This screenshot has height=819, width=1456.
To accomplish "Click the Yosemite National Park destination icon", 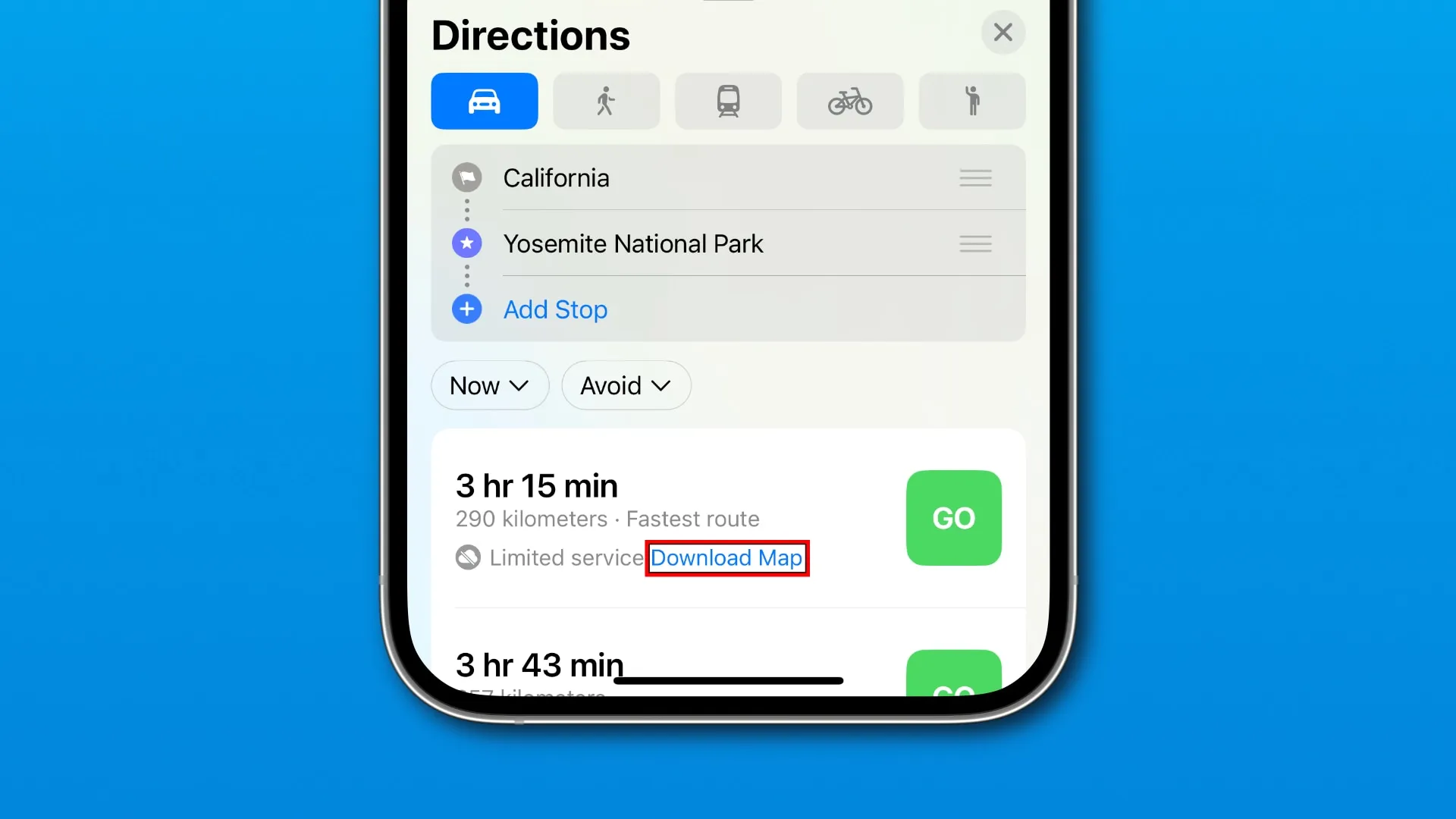I will 467,243.
